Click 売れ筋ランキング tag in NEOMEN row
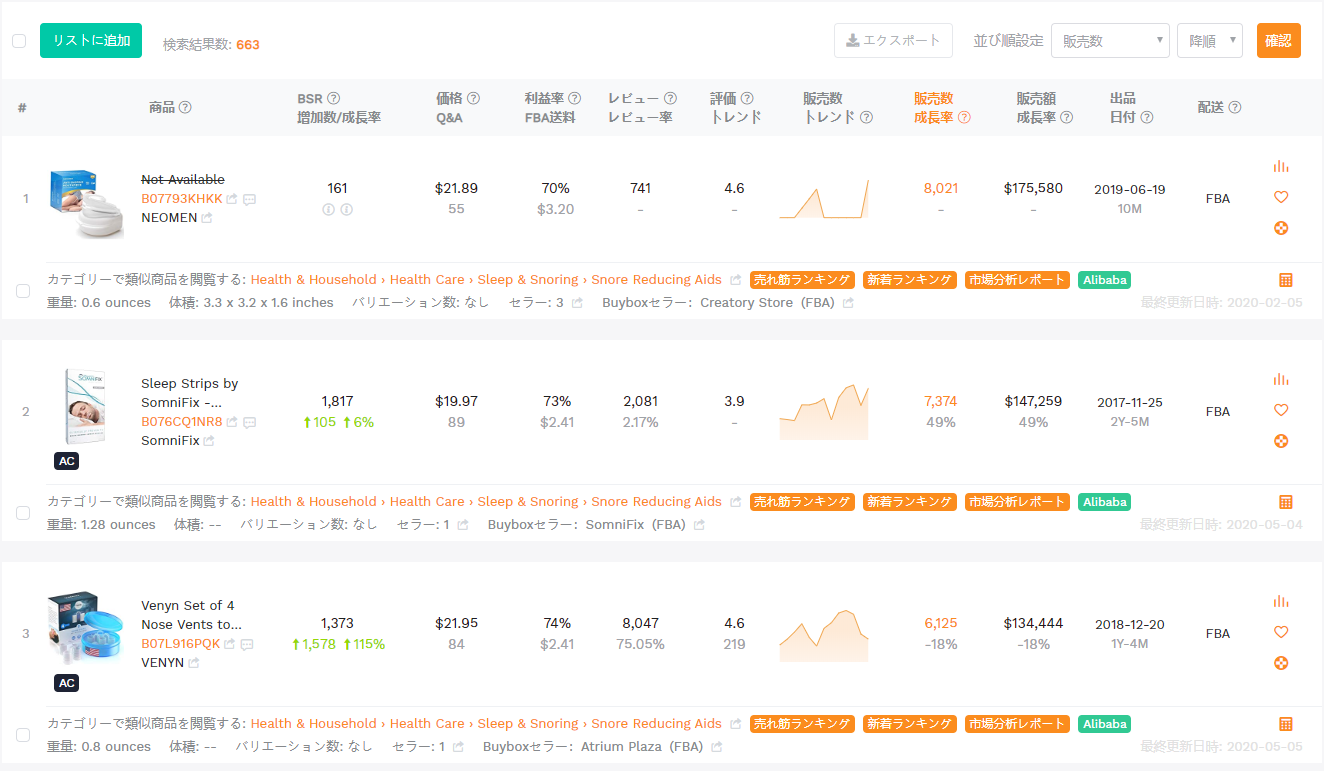The width and height of the screenshot is (1324, 771). coord(802,280)
